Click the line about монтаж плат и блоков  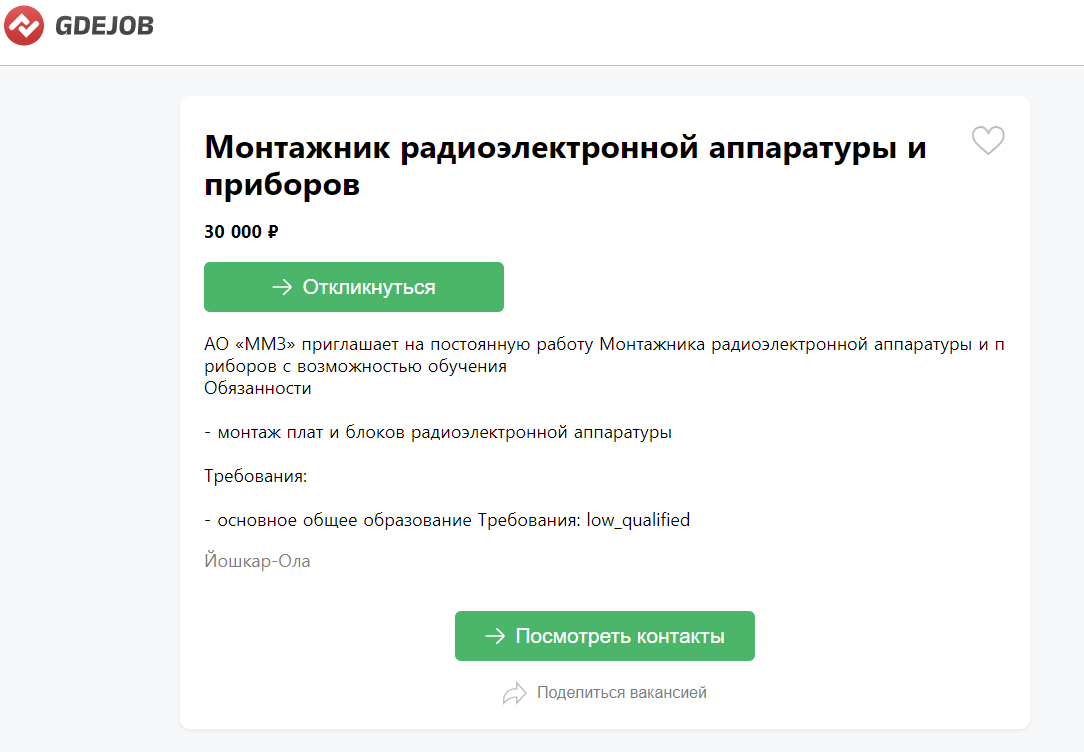pos(438,432)
